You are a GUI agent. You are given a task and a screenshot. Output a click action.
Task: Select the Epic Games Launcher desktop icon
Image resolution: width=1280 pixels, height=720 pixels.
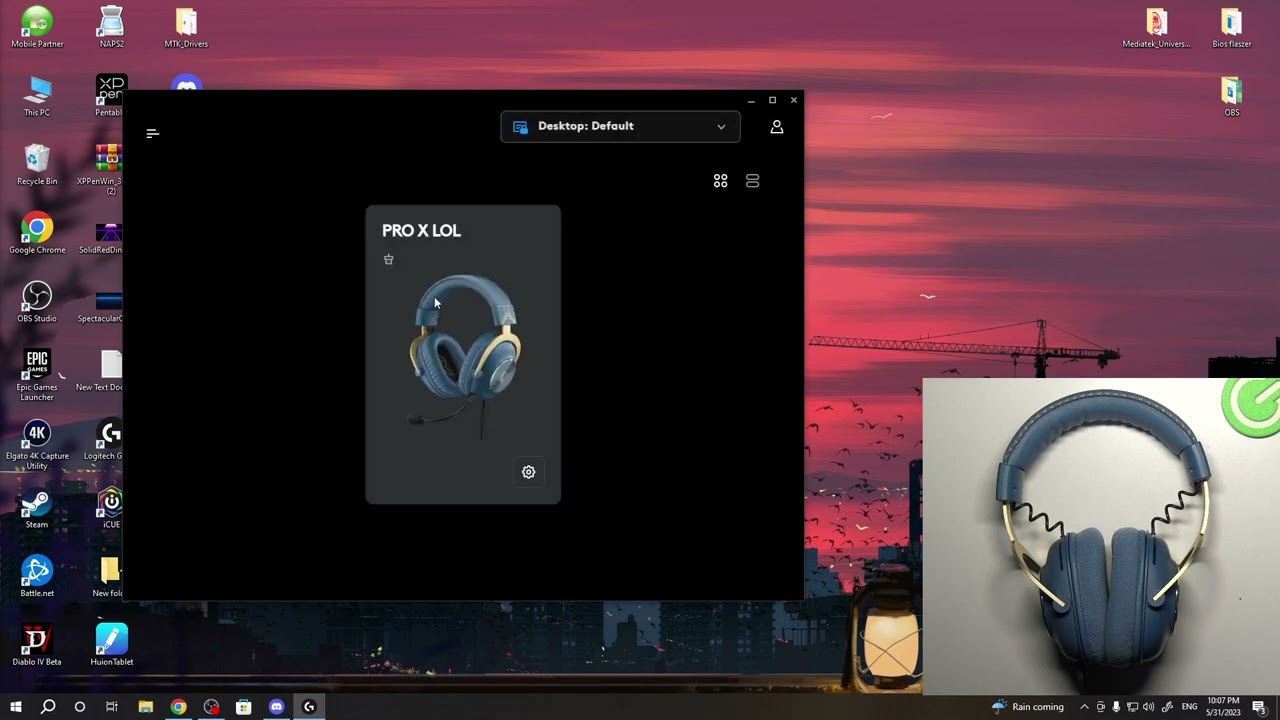tap(37, 375)
